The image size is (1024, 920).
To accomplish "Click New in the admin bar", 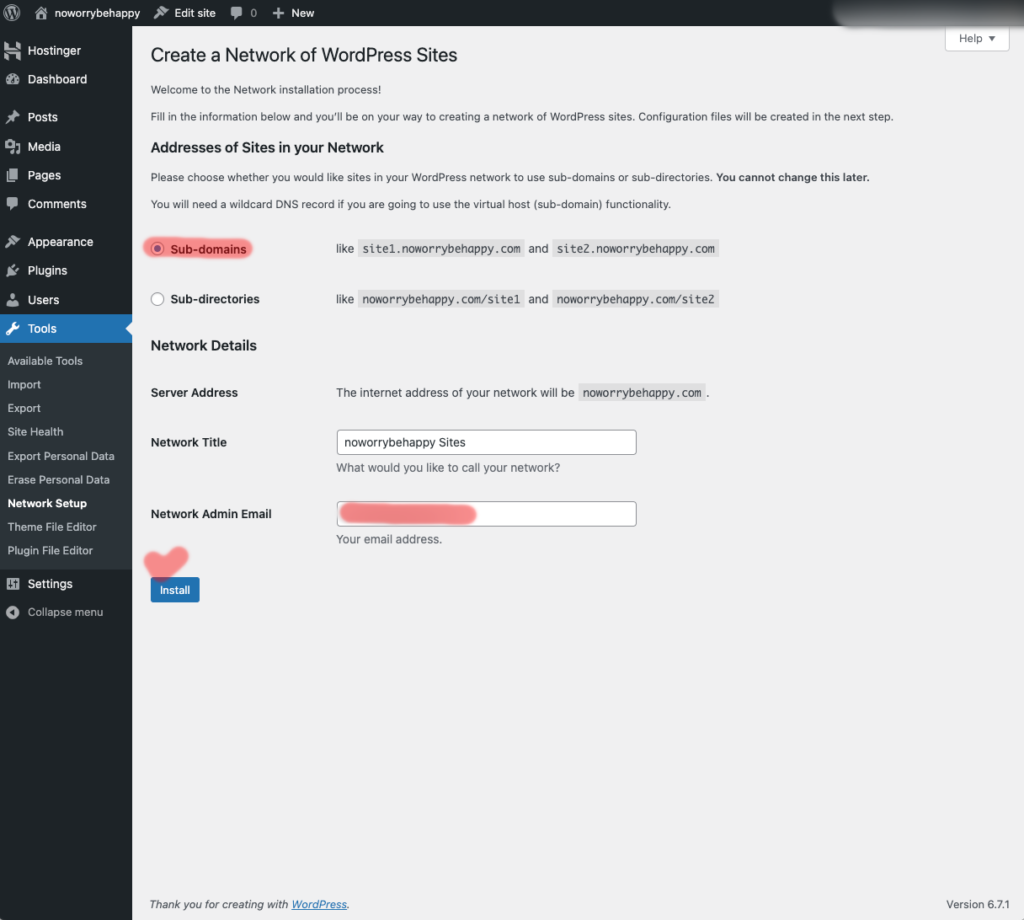I will [x=302, y=13].
